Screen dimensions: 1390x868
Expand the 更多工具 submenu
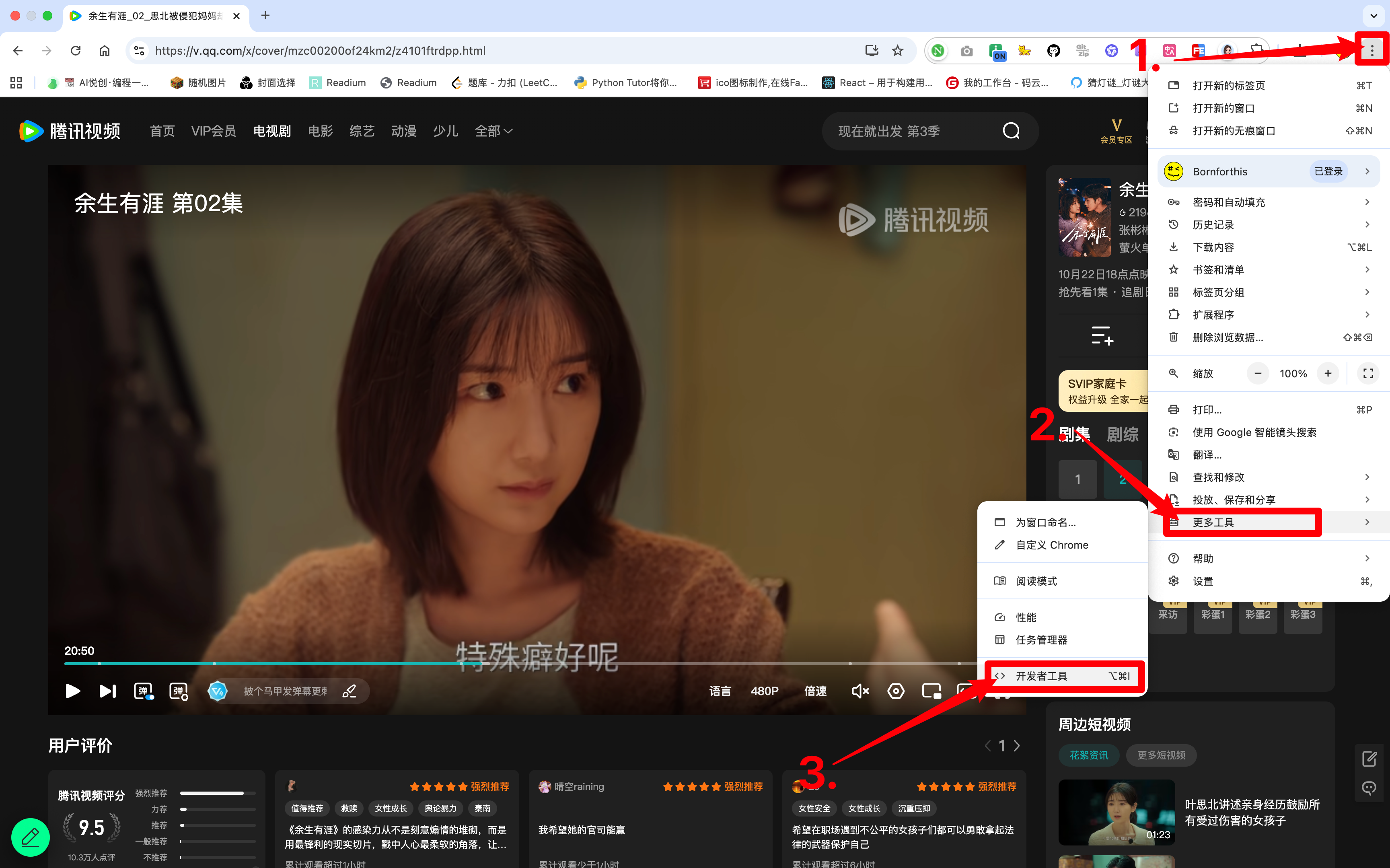click(x=1269, y=522)
